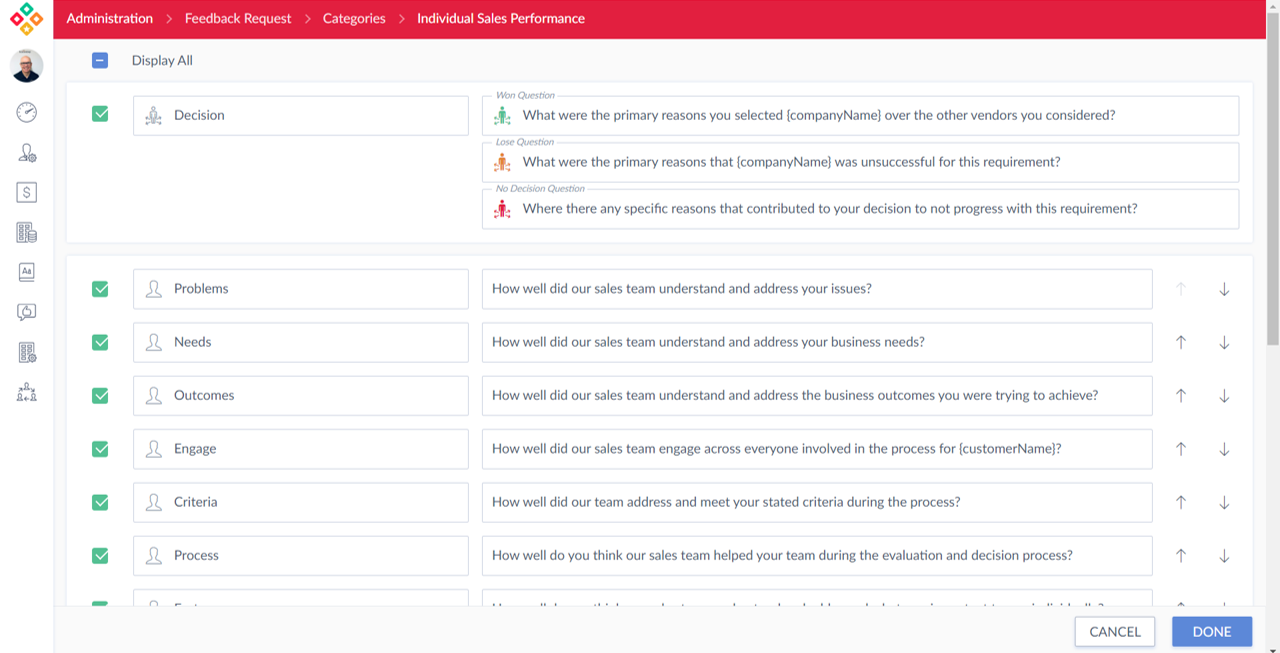This screenshot has width=1280, height=653.
Task: Navigate to Feedback Request breadcrumb
Action: (x=238, y=18)
